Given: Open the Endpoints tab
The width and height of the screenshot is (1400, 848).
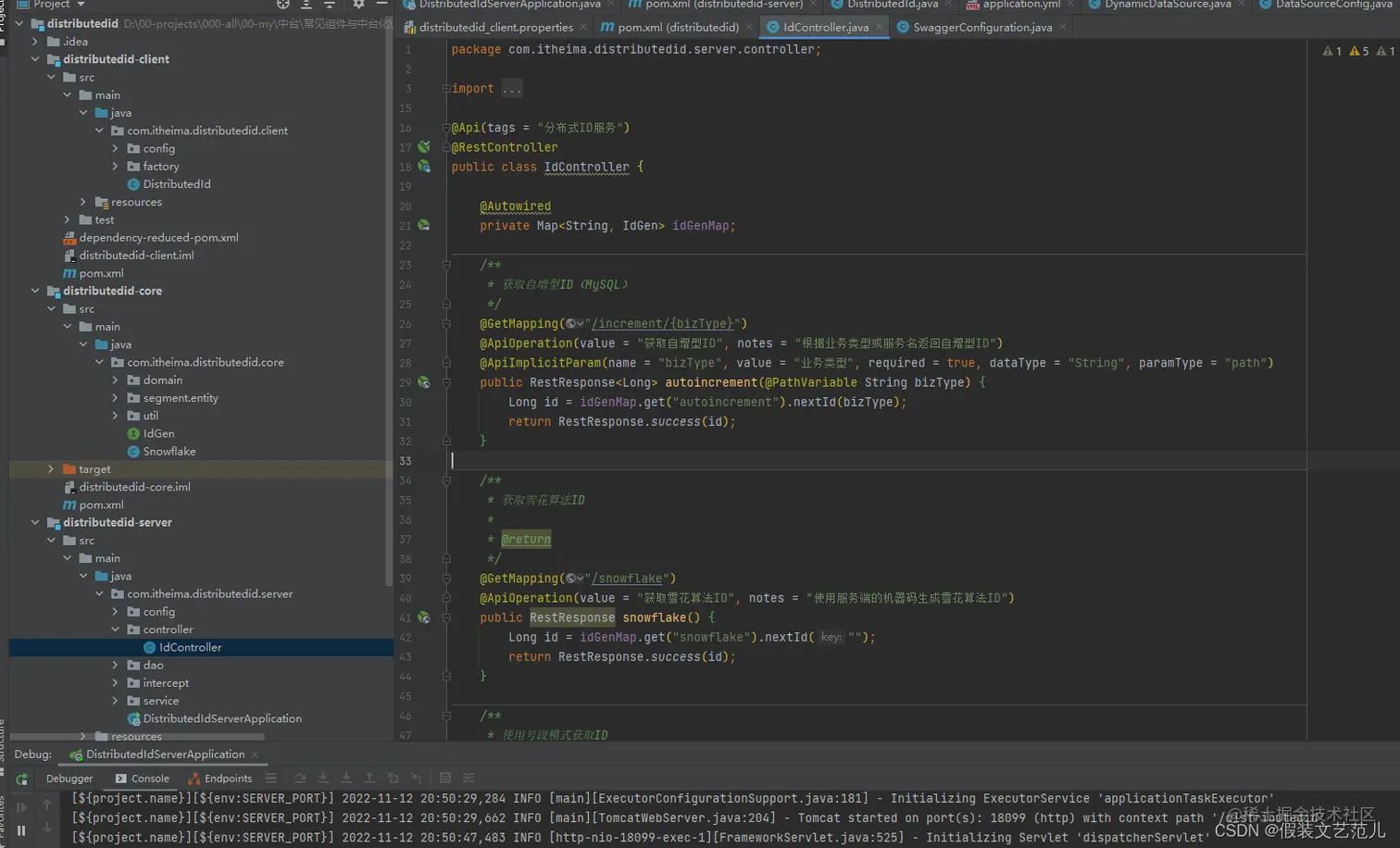Looking at the screenshot, I should pos(220,779).
